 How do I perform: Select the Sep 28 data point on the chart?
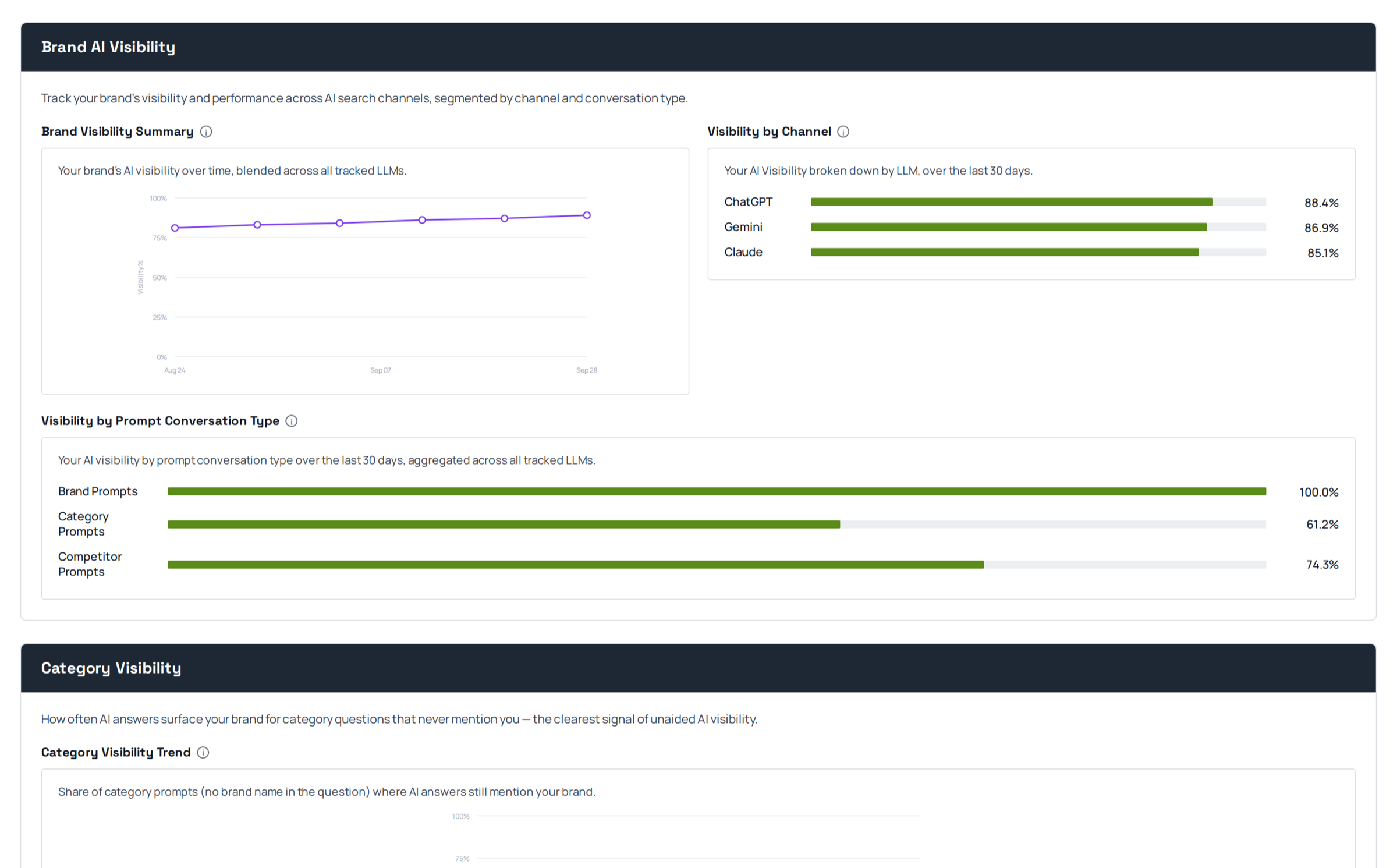click(587, 215)
